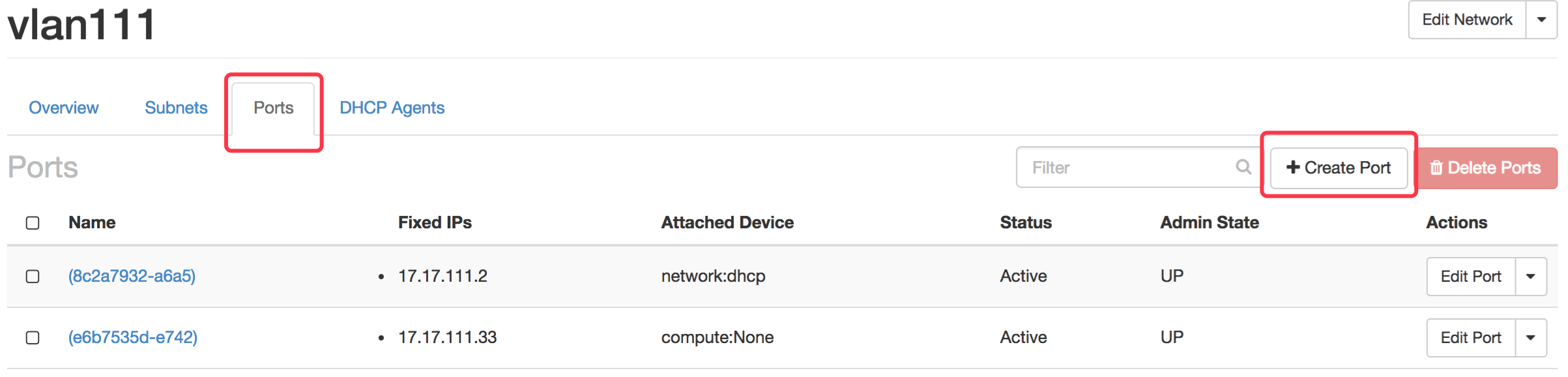Open port link (8c2a7932-a6a5)

tap(132, 276)
